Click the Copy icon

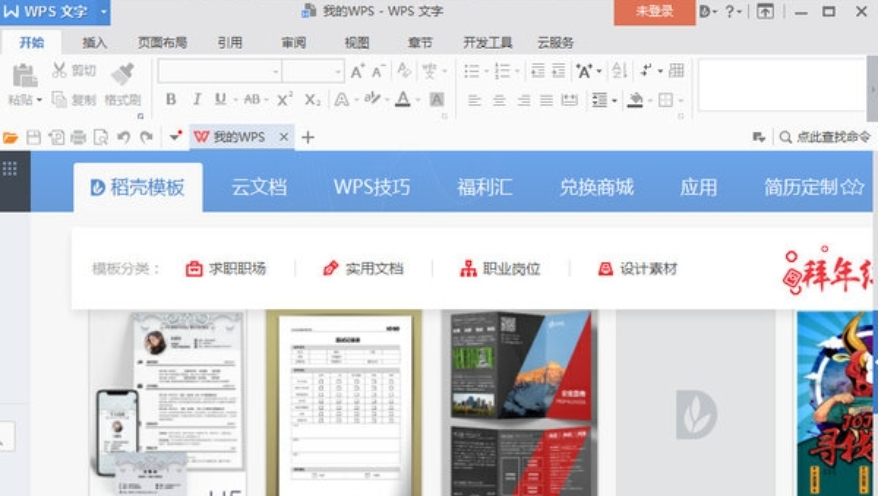59,100
